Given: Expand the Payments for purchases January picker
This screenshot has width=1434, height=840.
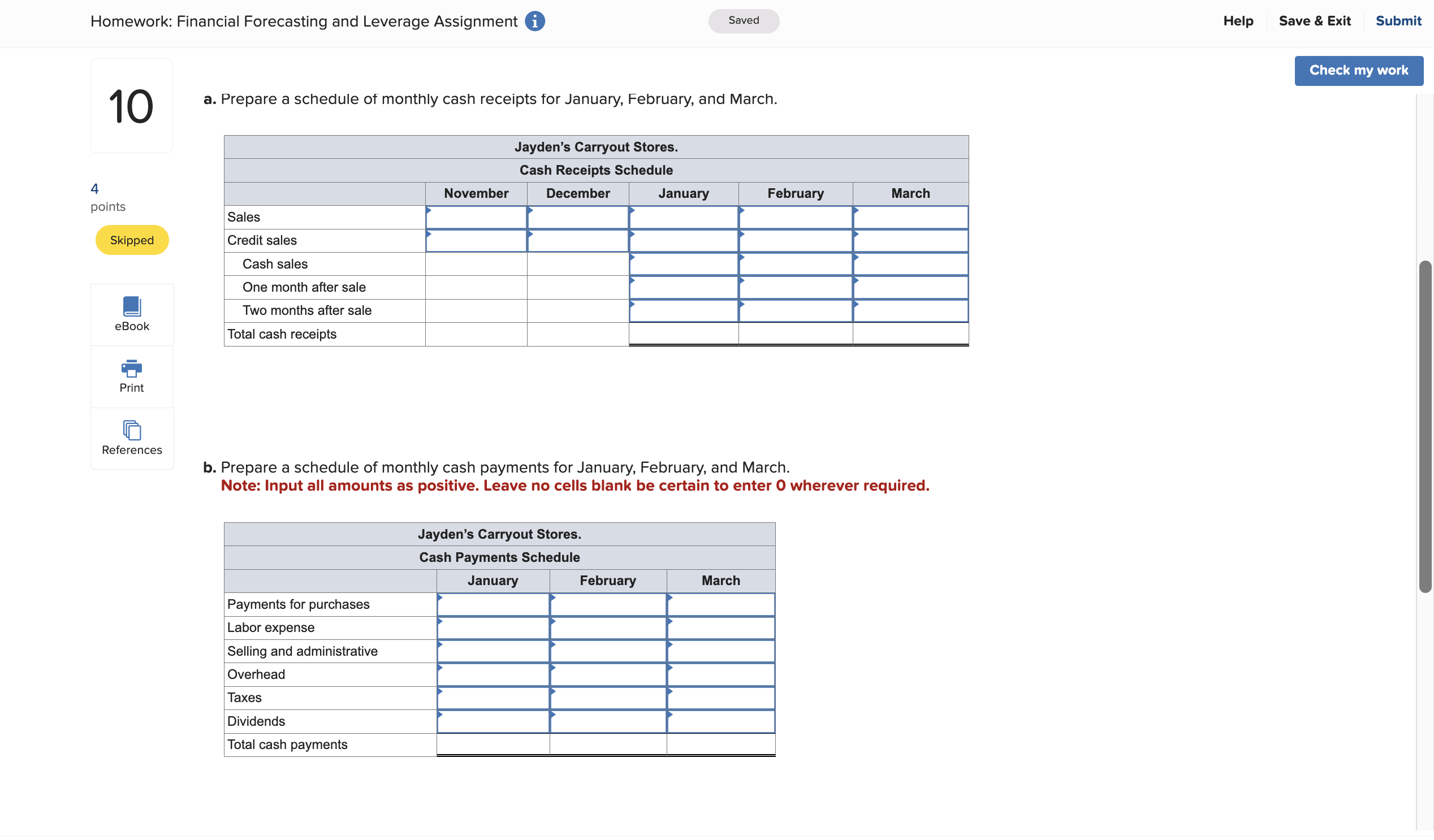Looking at the screenshot, I should 493,604.
